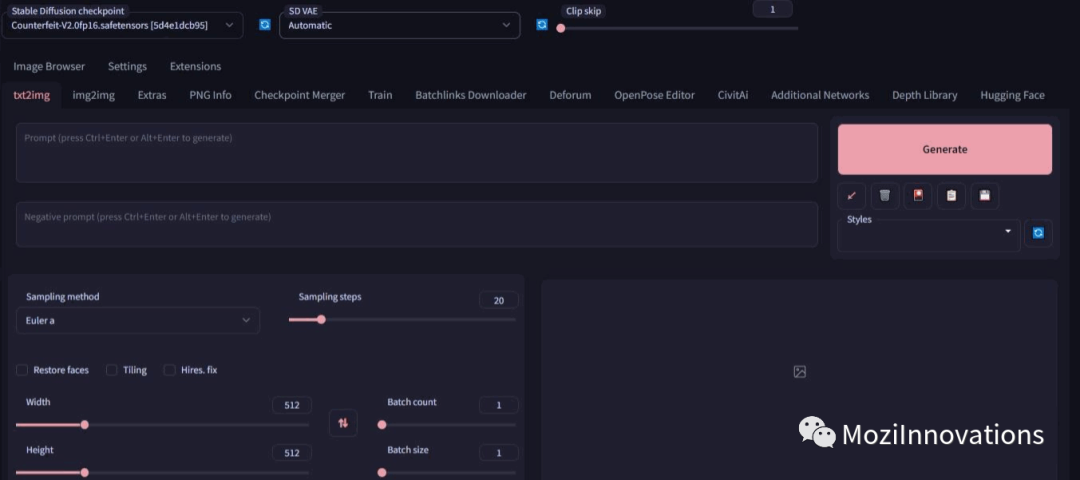Refresh the SD VAE list
Image resolution: width=1080 pixels, height=480 pixels.
pos(542,25)
